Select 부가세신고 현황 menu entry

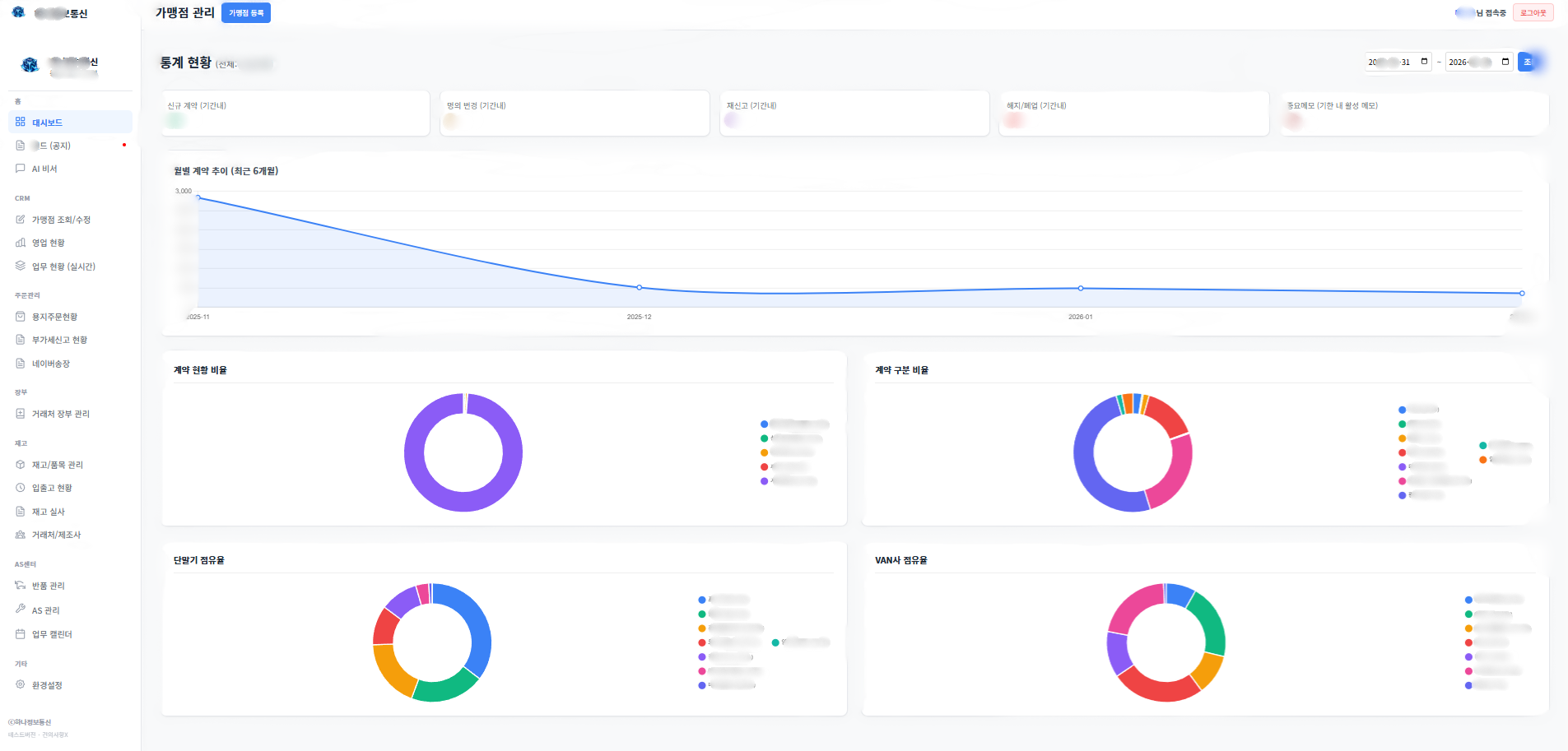point(59,340)
